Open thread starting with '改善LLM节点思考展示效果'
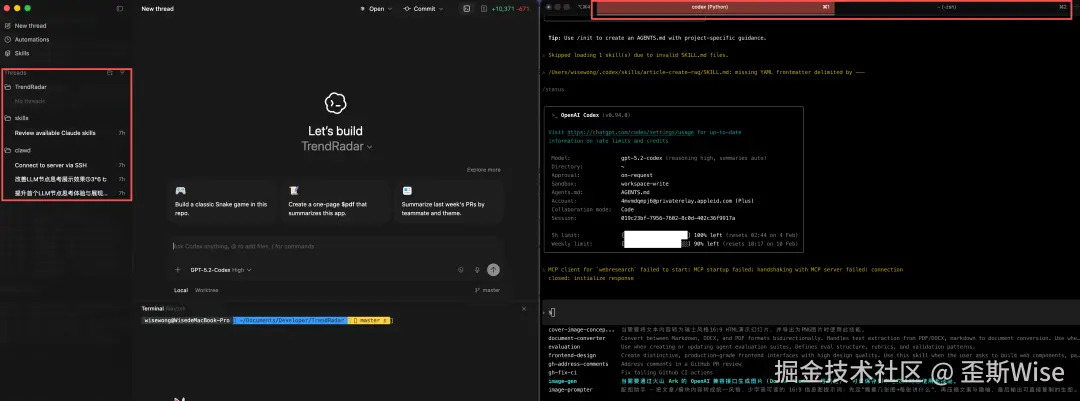This screenshot has width=1080, height=401. pyautogui.click(x=61, y=179)
